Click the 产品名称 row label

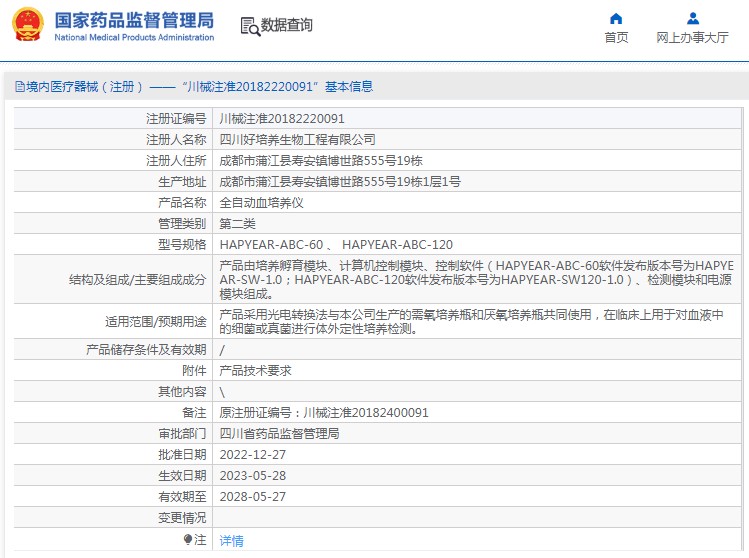coord(182,203)
